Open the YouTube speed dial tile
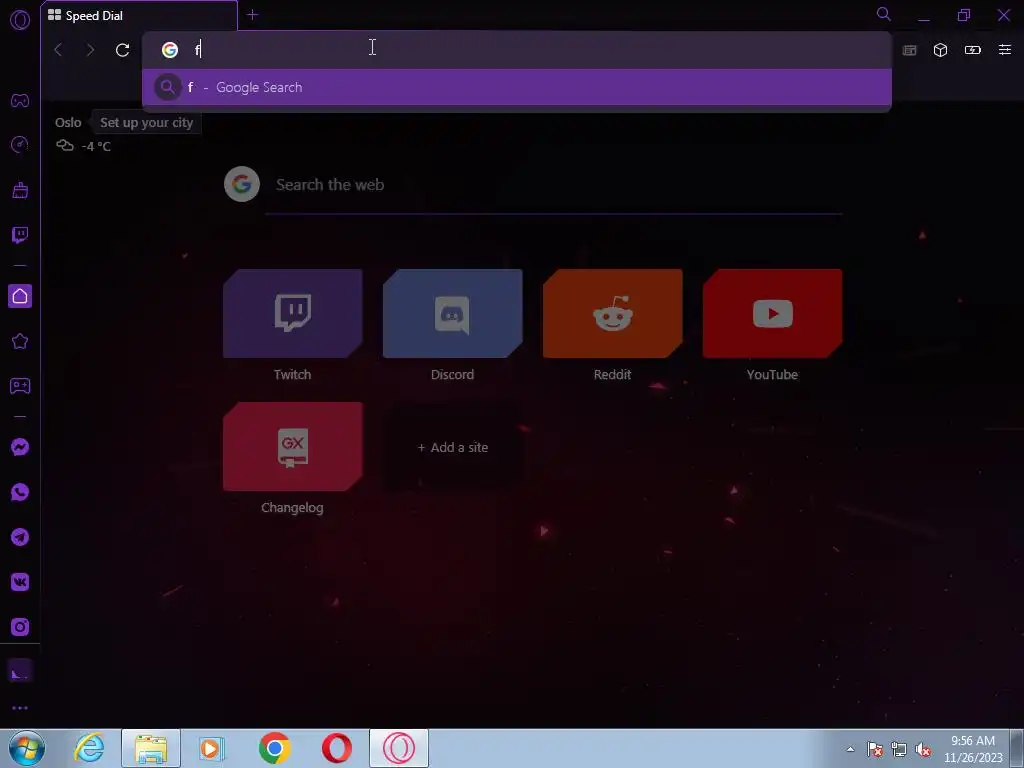 (x=773, y=313)
